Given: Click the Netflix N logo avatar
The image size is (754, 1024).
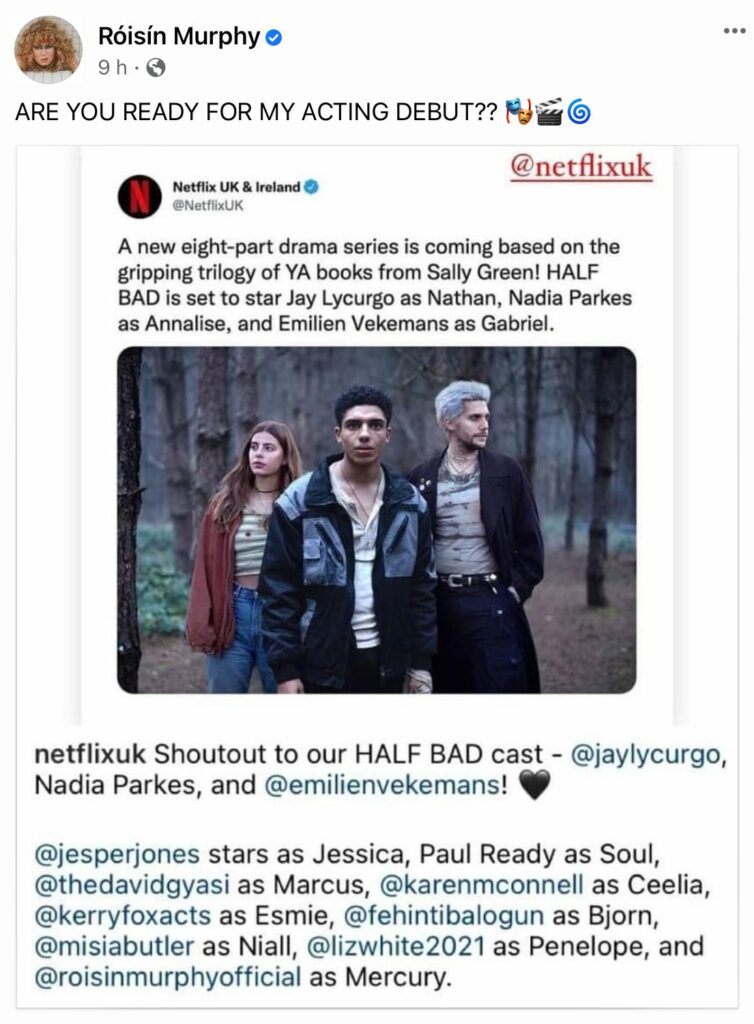Looking at the screenshot, I should point(139,196).
